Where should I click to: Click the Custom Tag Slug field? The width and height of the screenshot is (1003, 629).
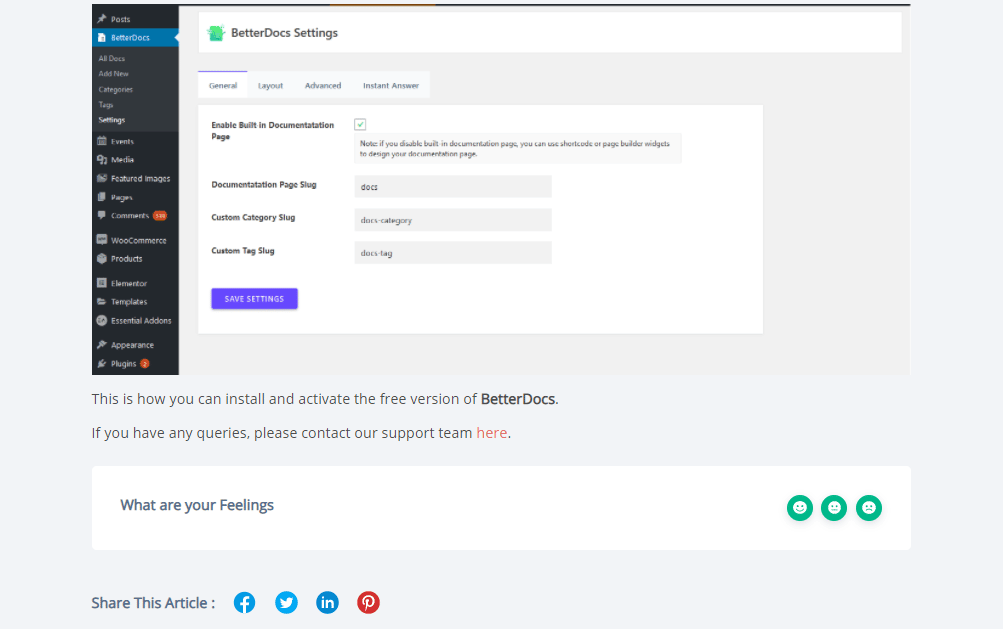click(x=453, y=253)
